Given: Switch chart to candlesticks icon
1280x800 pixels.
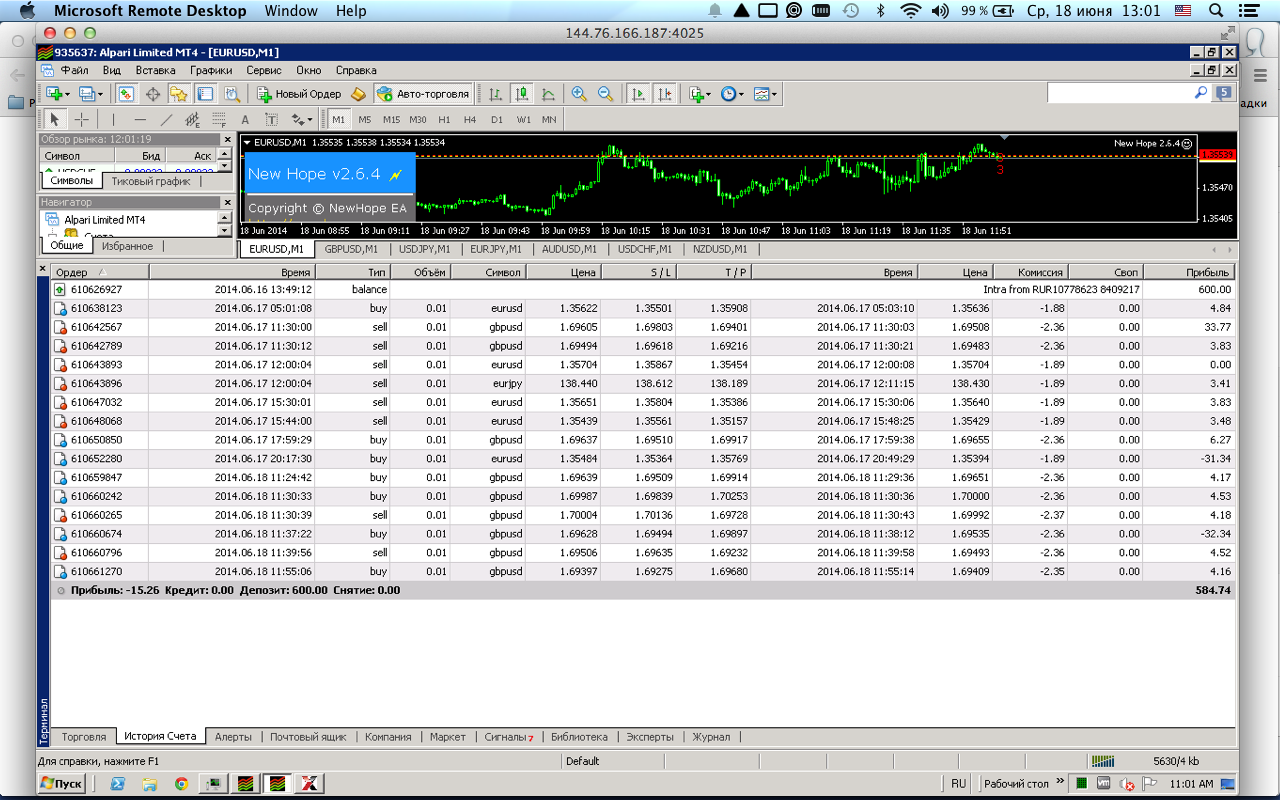Looking at the screenshot, I should tap(521, 94).
